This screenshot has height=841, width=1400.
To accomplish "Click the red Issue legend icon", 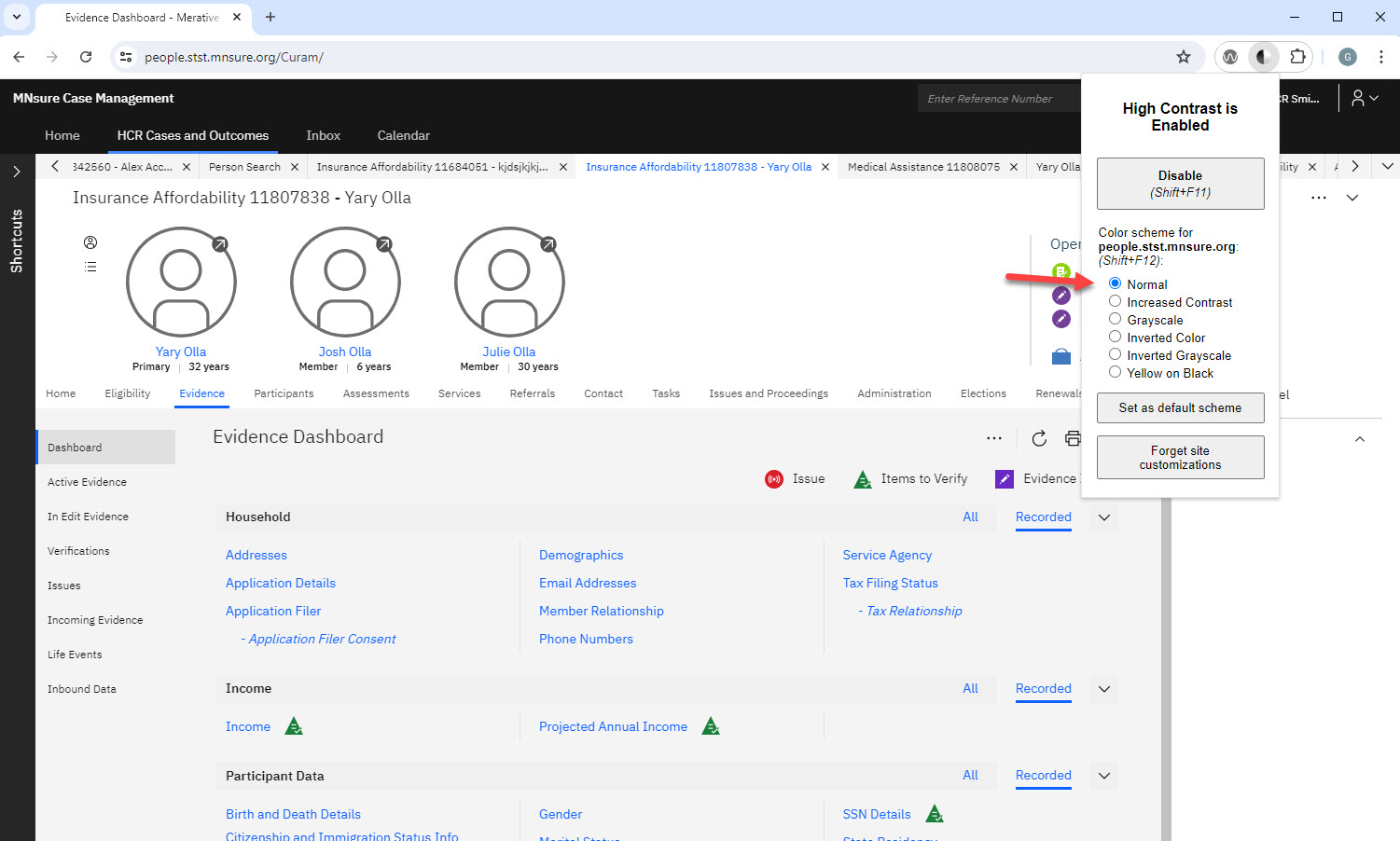I will coord(774,479).
